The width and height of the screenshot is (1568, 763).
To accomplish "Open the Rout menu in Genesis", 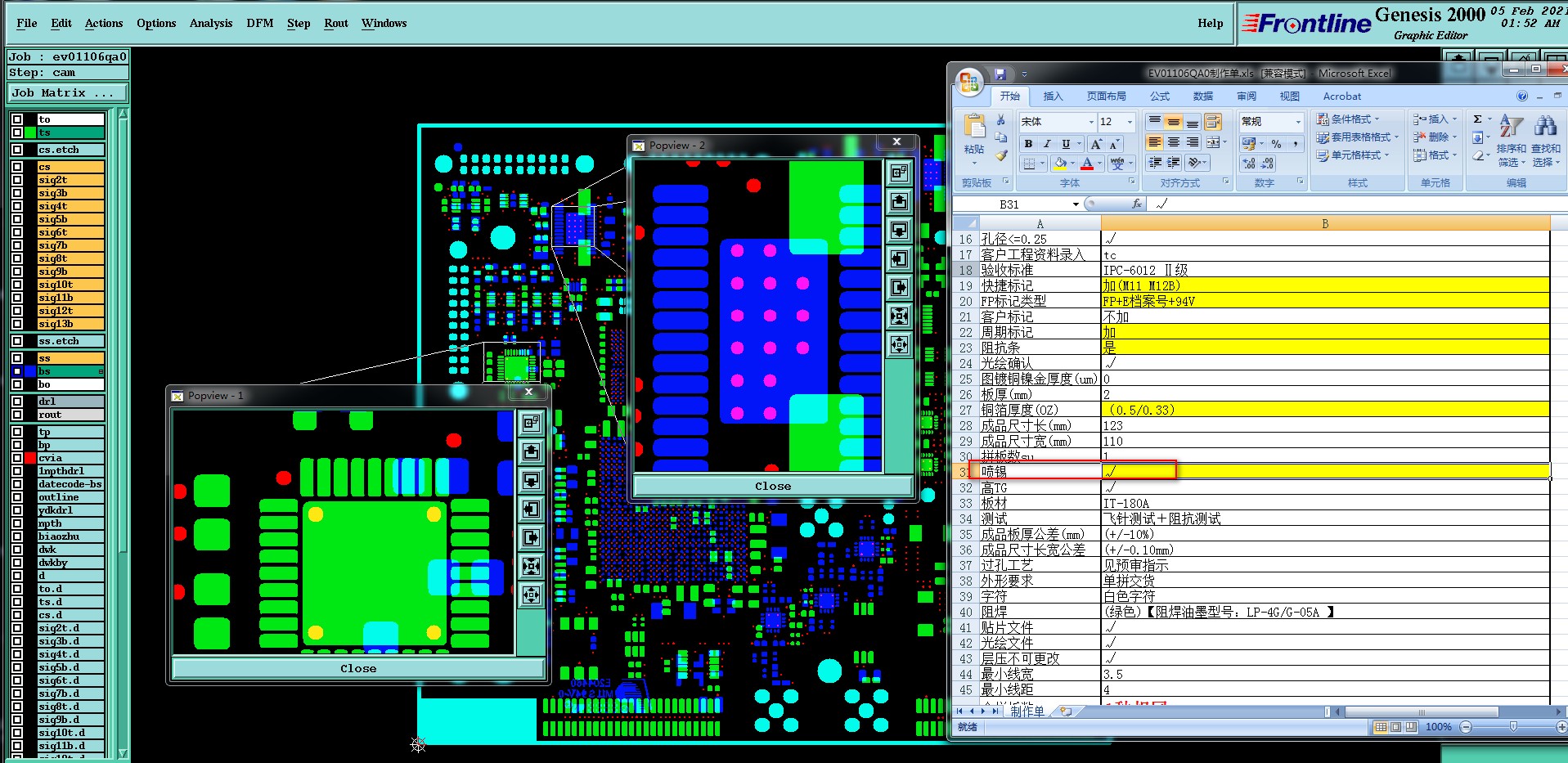I will coord(336,23).
